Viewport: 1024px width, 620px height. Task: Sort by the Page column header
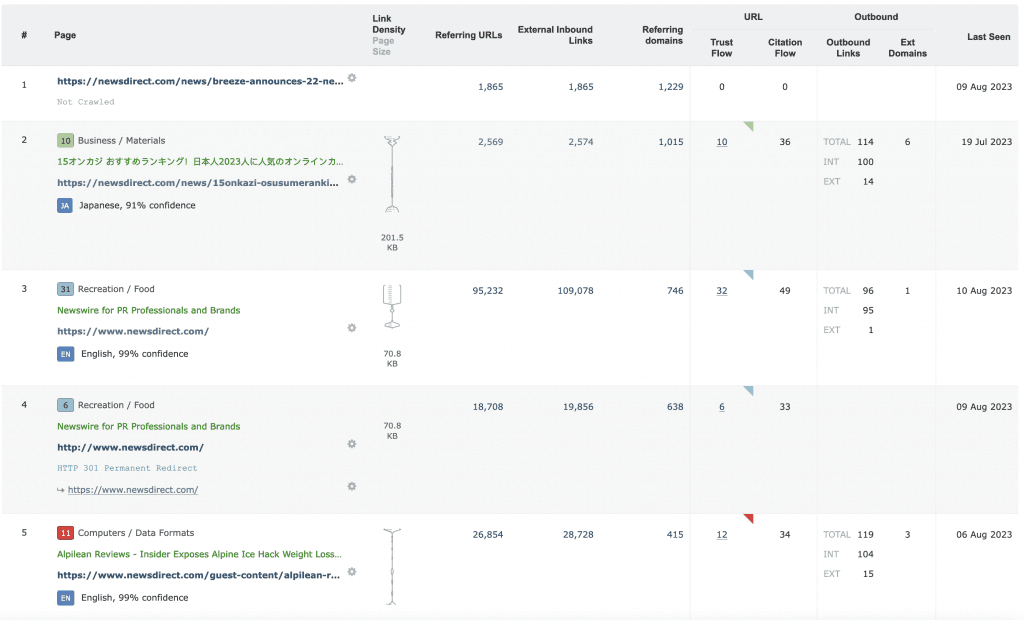(65, 35)
